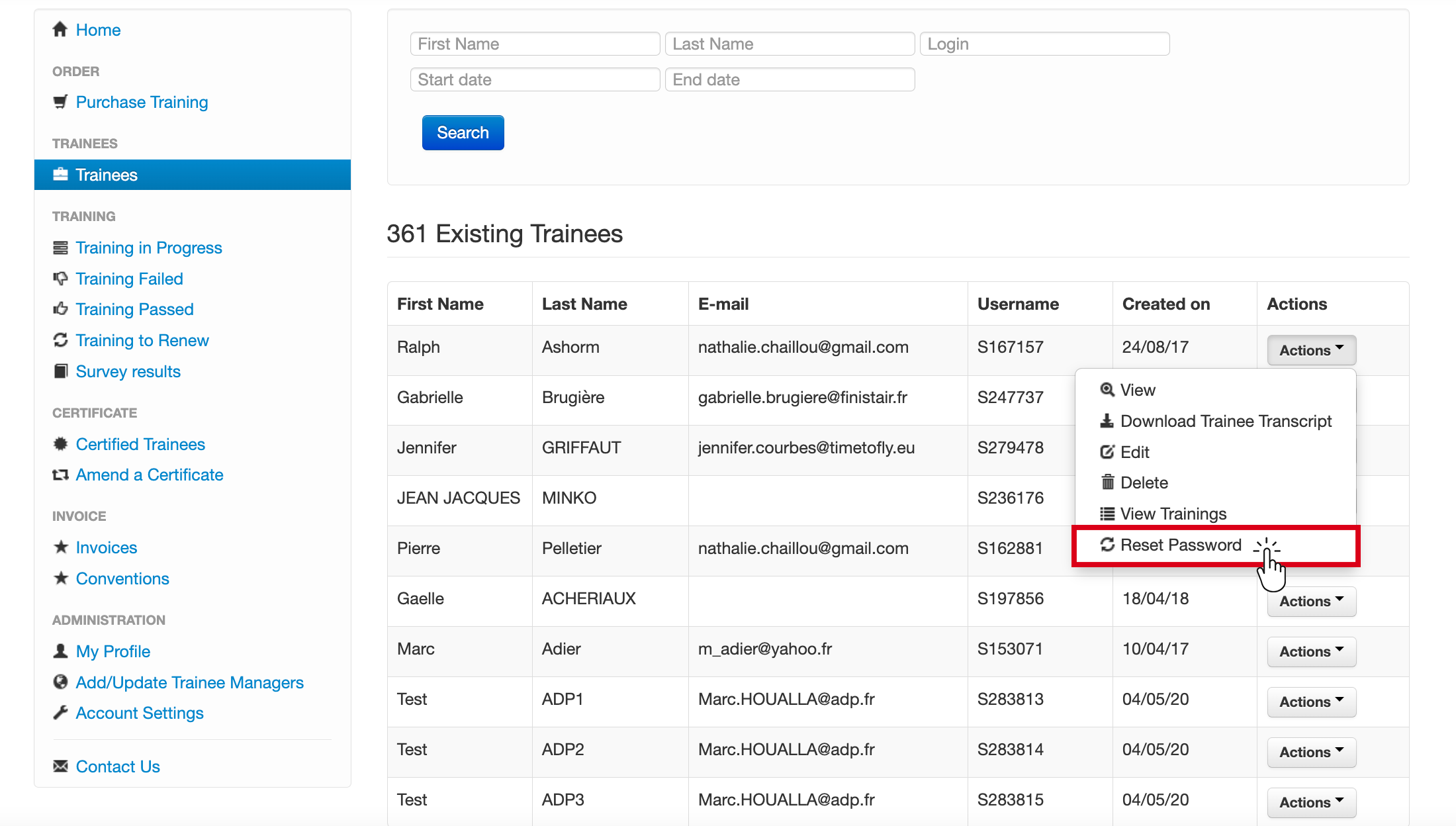
Task: Click the Certified Trainees badge icon
Action: click(x=60, y=444)
